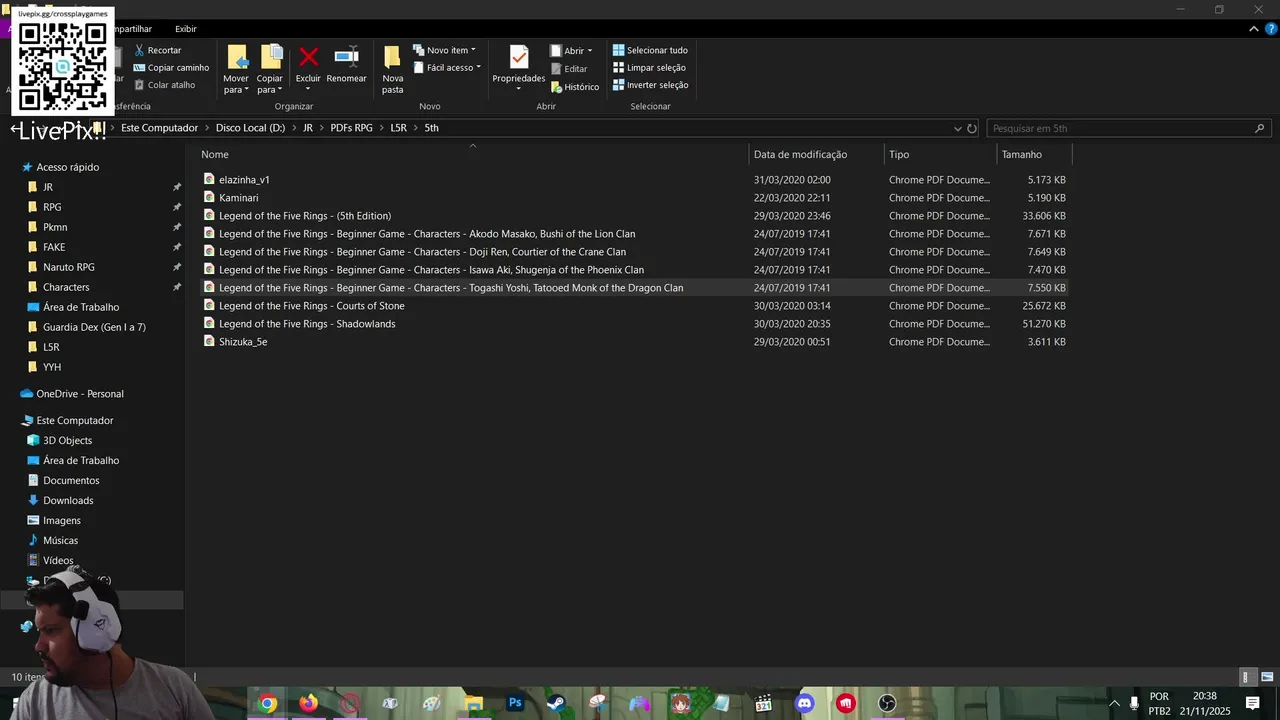Switch to details view toggle

tap(1246, 677)
